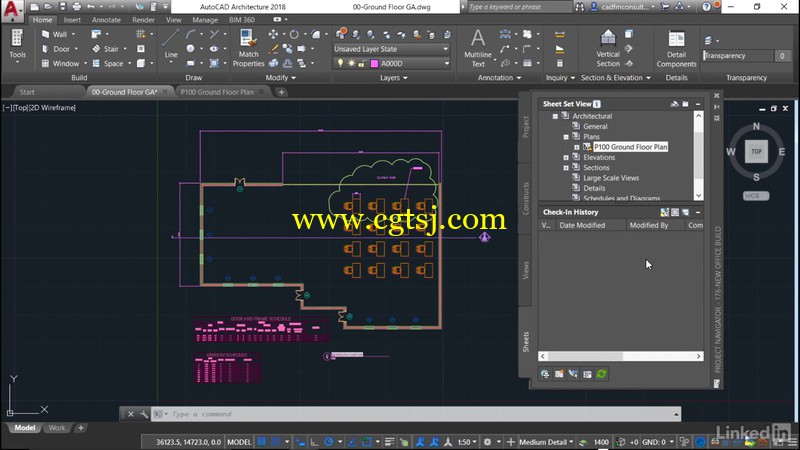The image size is (800, 450).
Task: Click the Vertical Section tool
Action: click(608, 48)
